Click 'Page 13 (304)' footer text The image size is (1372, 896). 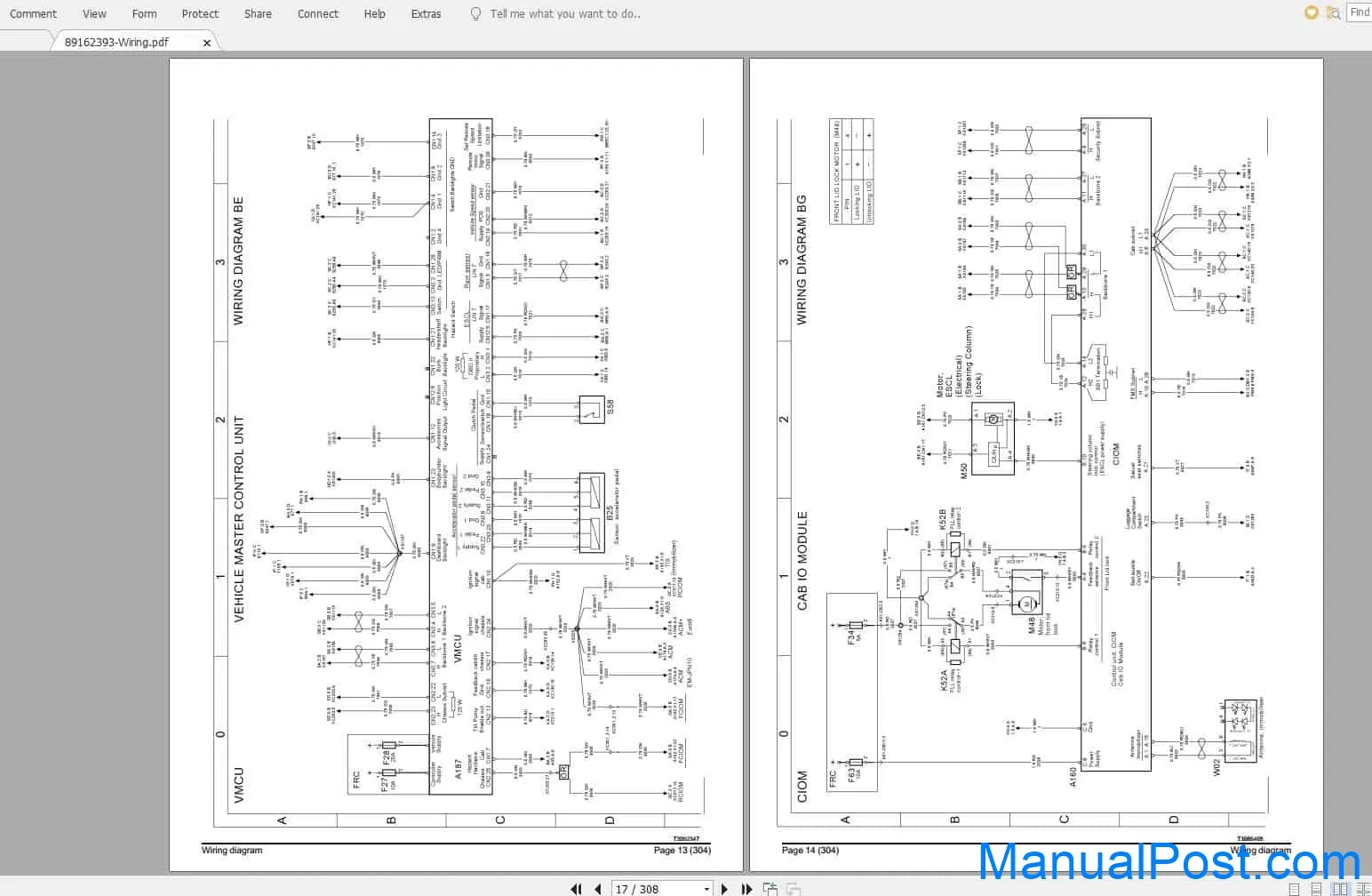(682, 851)
